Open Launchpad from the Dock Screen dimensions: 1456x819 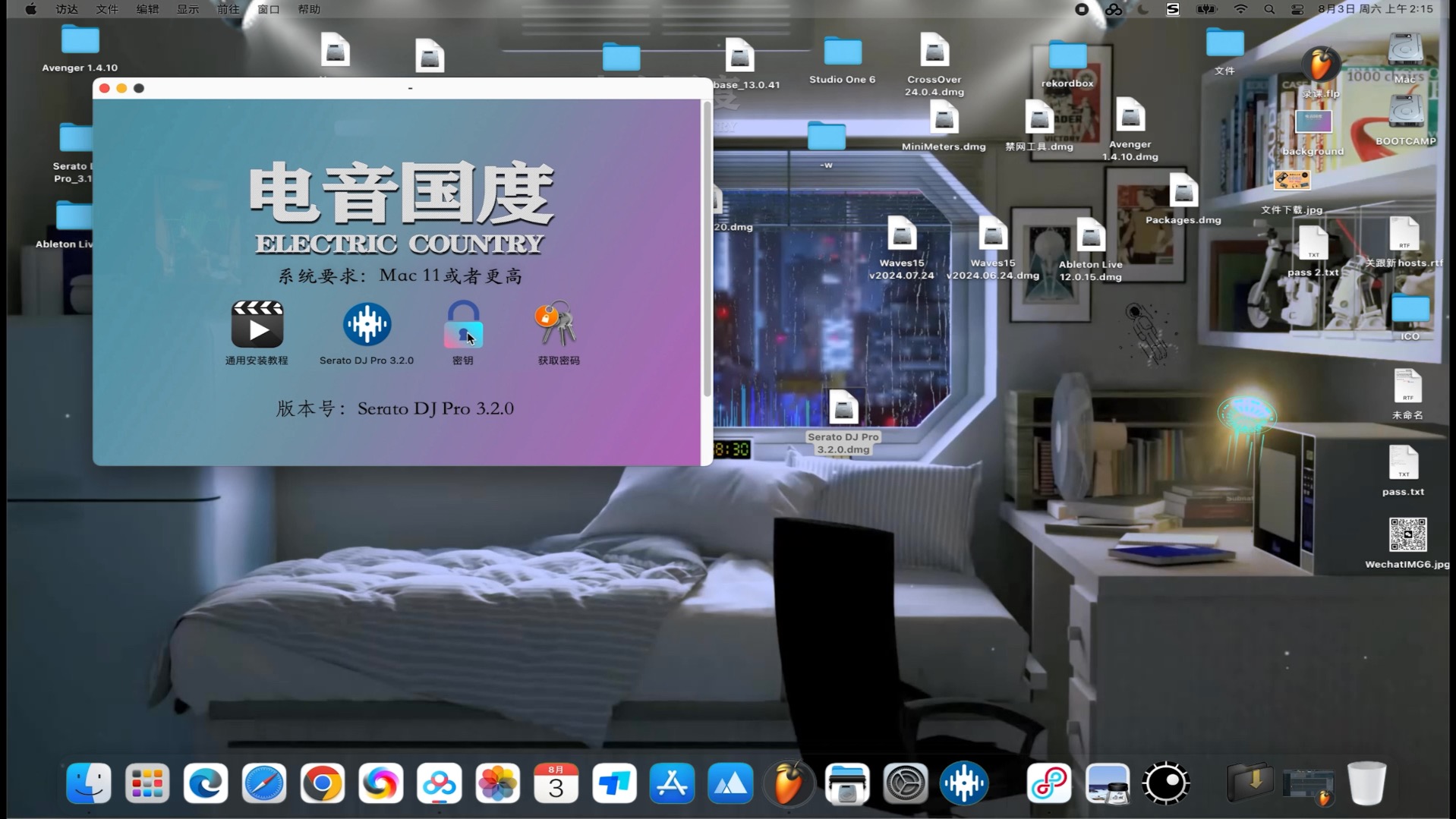[x=147, y=783]
